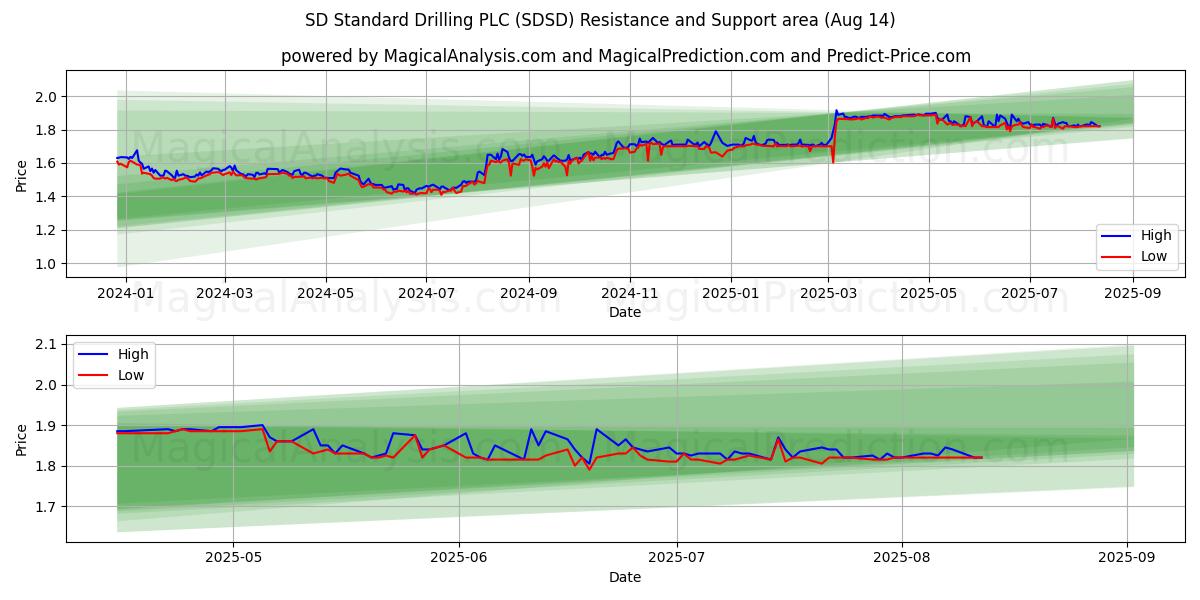
Task: Click the '1.9' y-axis value in the bottom chart
Action: click(48, 426)
